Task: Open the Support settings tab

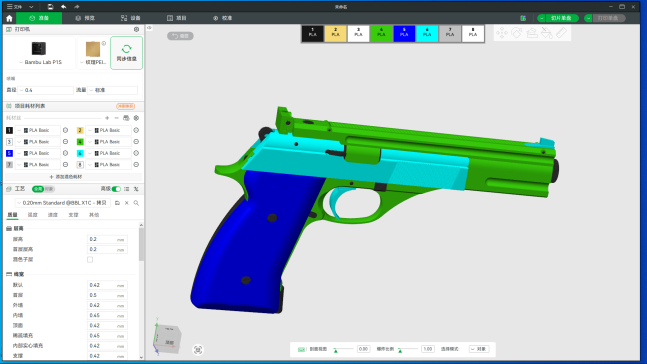Action: (73, 215)
